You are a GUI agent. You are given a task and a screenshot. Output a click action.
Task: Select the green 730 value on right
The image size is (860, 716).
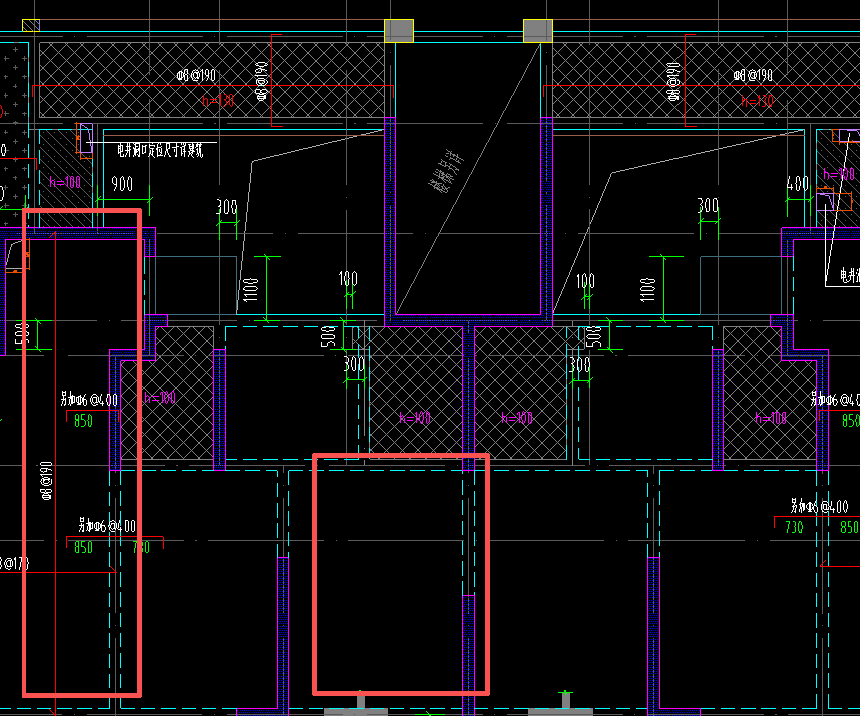click(x=794, y=527)
